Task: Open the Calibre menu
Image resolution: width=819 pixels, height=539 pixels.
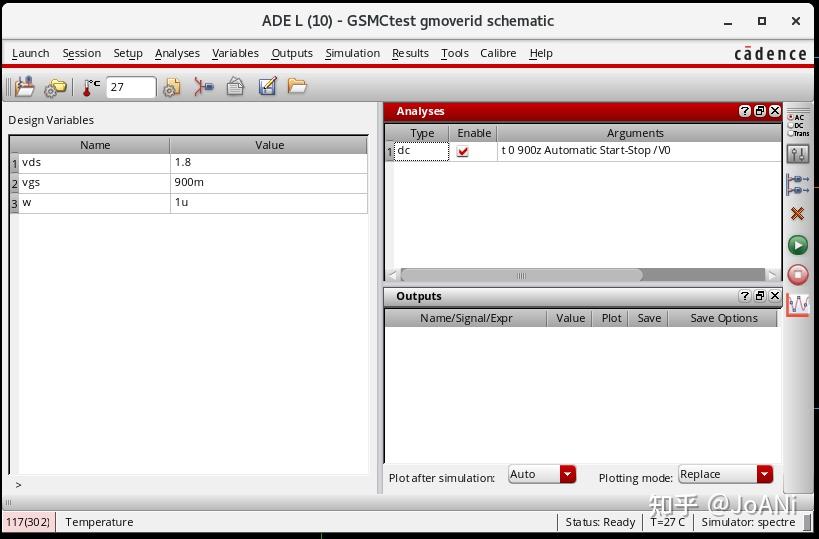Action: pos(498,53)
